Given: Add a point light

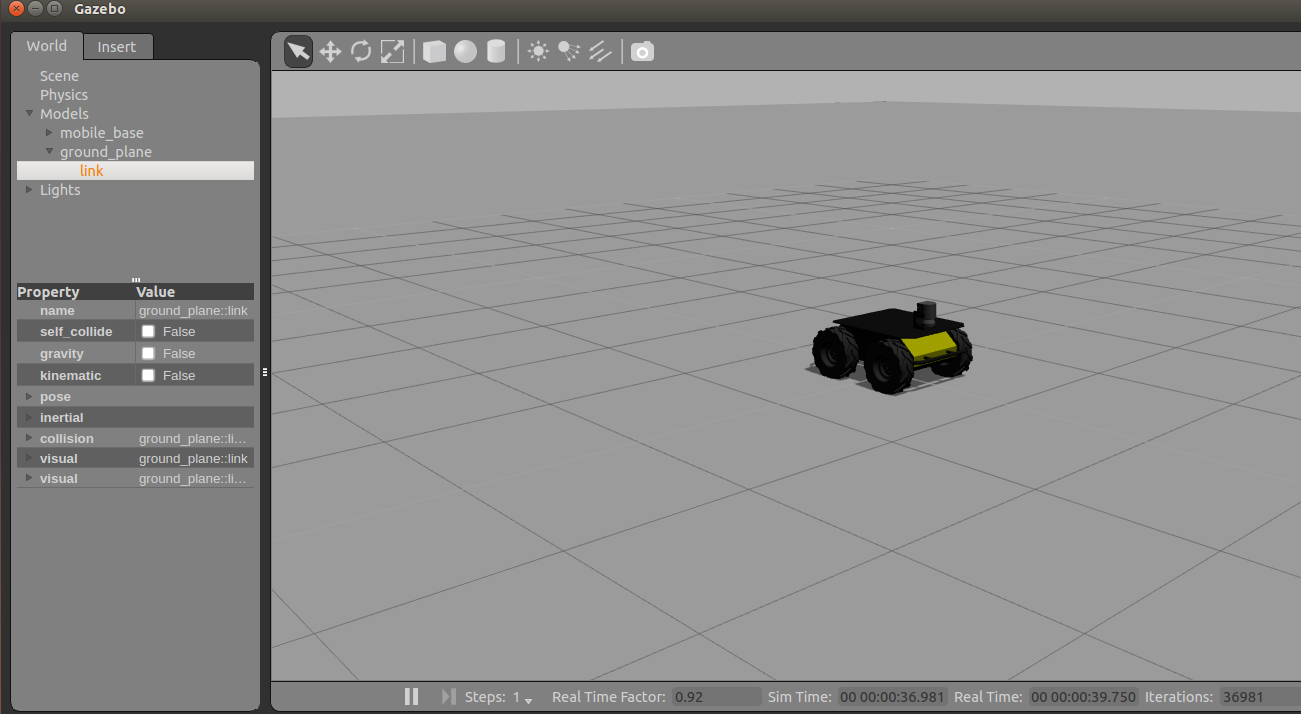Looking at the screenshot, I should pos(538,51).
